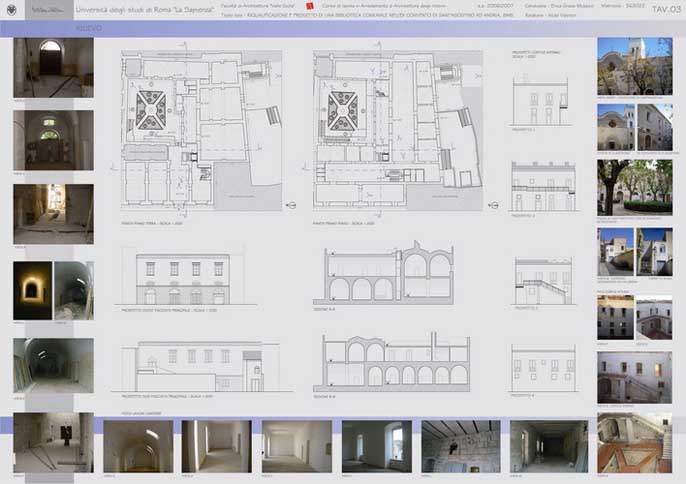686x484 pixels.
Task: Open the Sezione B-B section drawing
Action: (392, 362)
